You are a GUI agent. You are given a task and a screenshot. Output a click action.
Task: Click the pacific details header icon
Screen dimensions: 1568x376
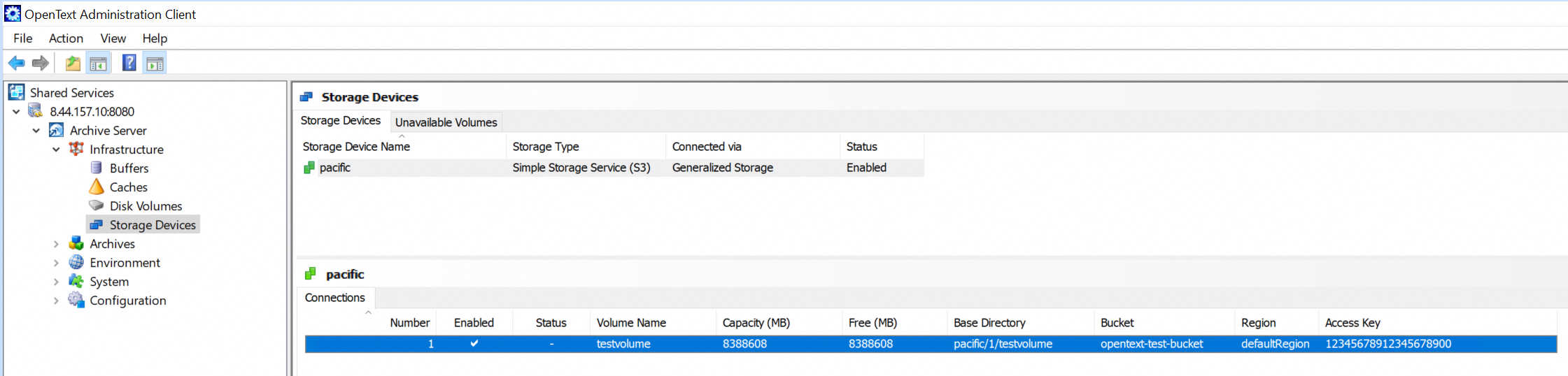[x=311, y=274]
